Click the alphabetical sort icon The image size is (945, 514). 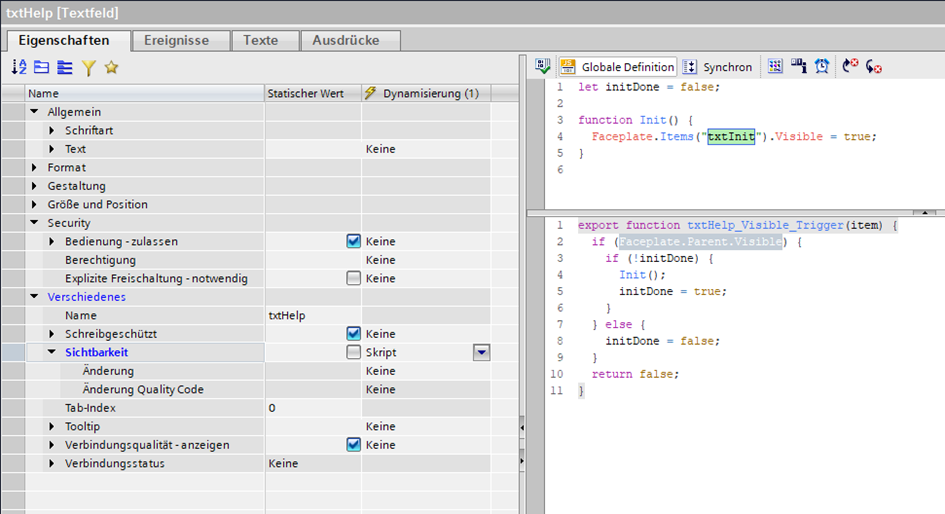pyautogui.click(x=19, y=67)
